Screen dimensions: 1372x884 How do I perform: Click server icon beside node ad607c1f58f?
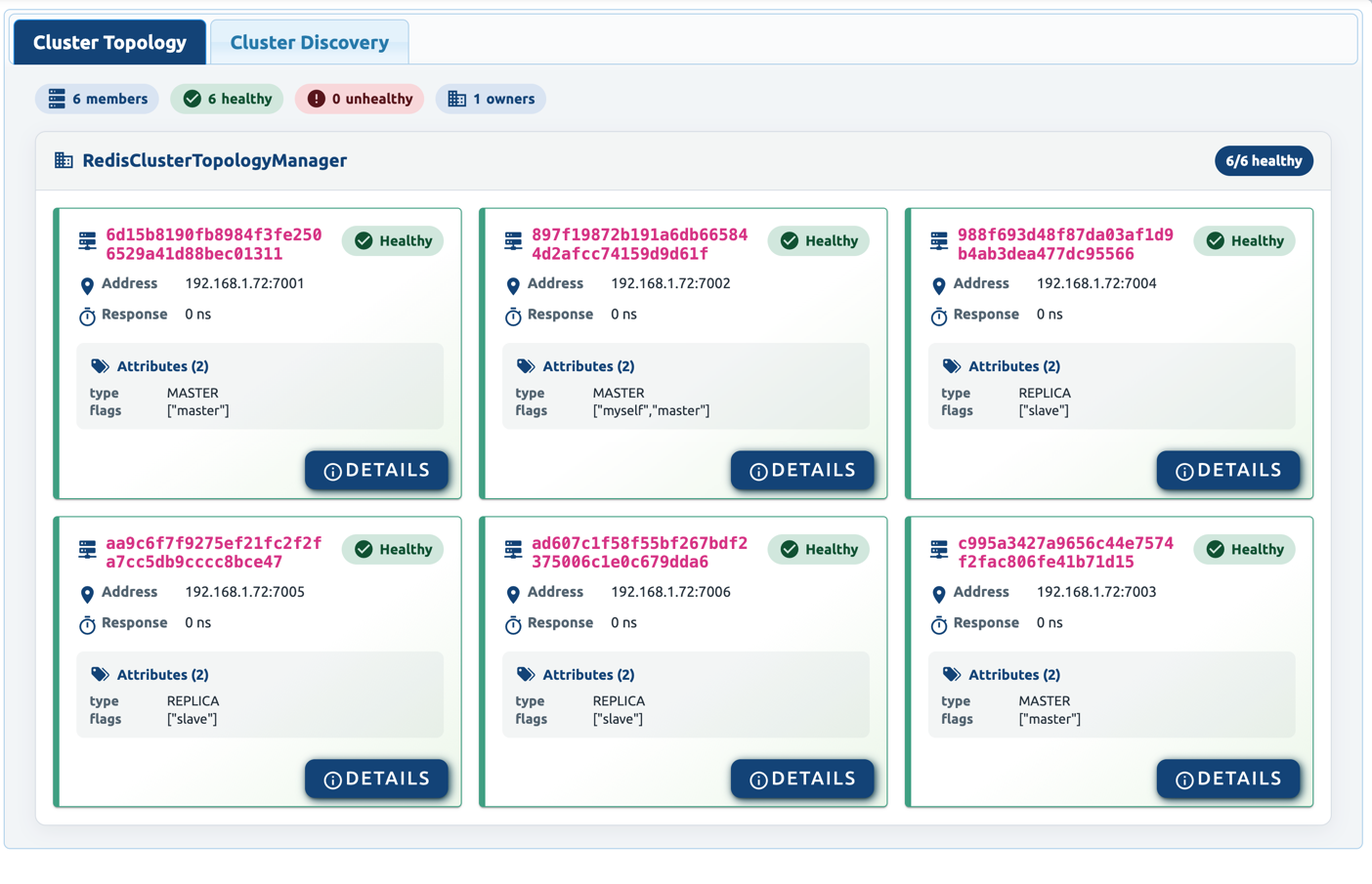[x=514, y=550]
